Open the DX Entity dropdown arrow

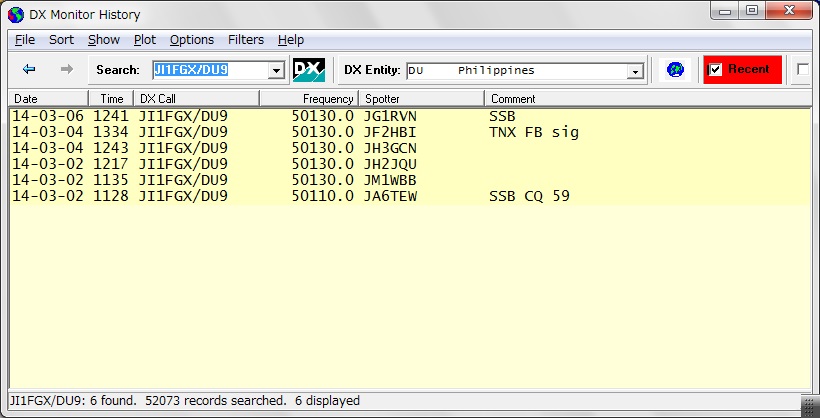pos(635,71)
